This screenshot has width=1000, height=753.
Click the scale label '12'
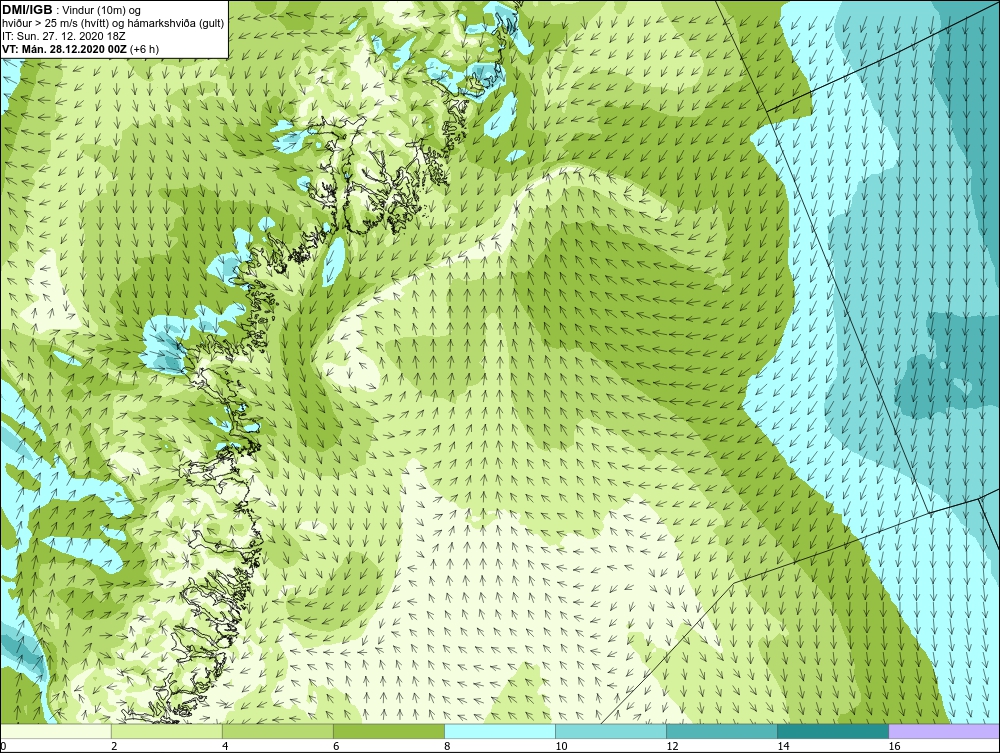point(672,746)
